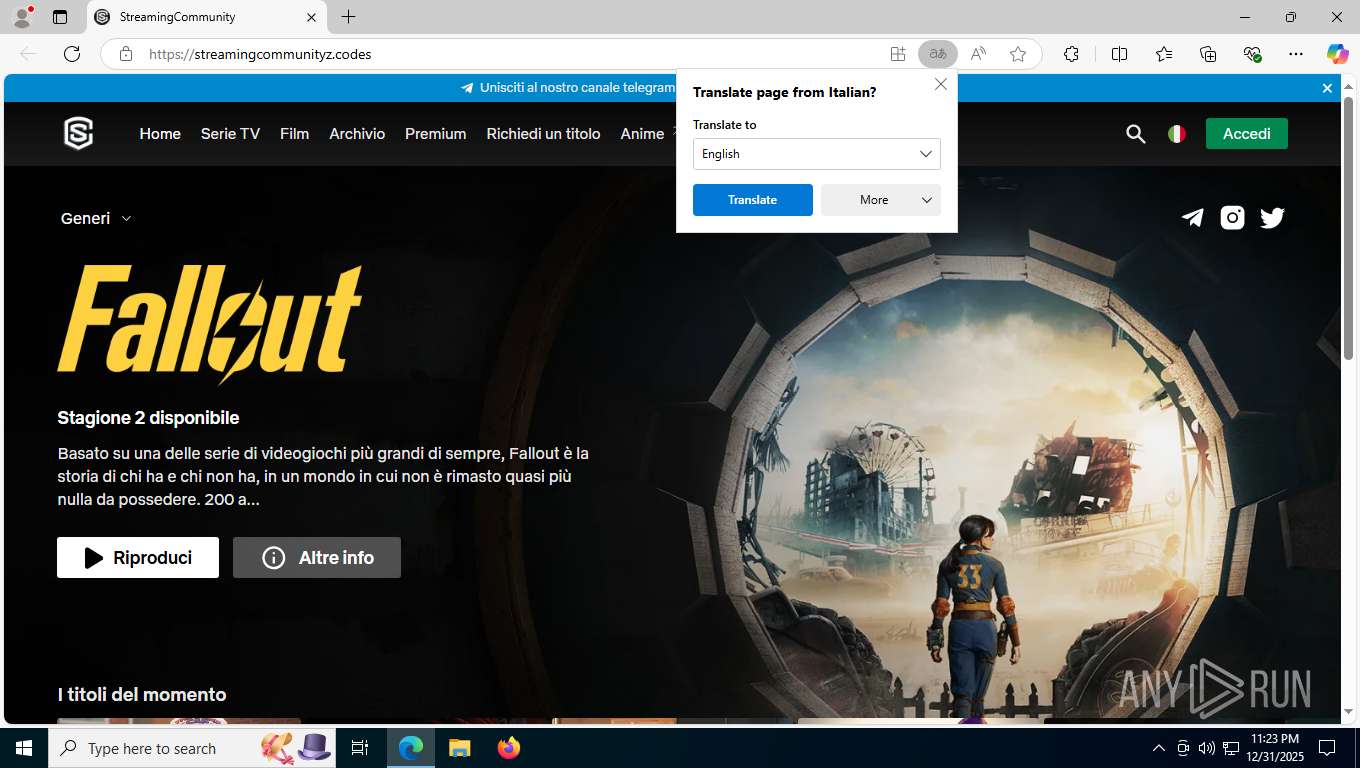Open the Anime section
1360x768 pixels.
pyautogui.click(x=642, y=133)
